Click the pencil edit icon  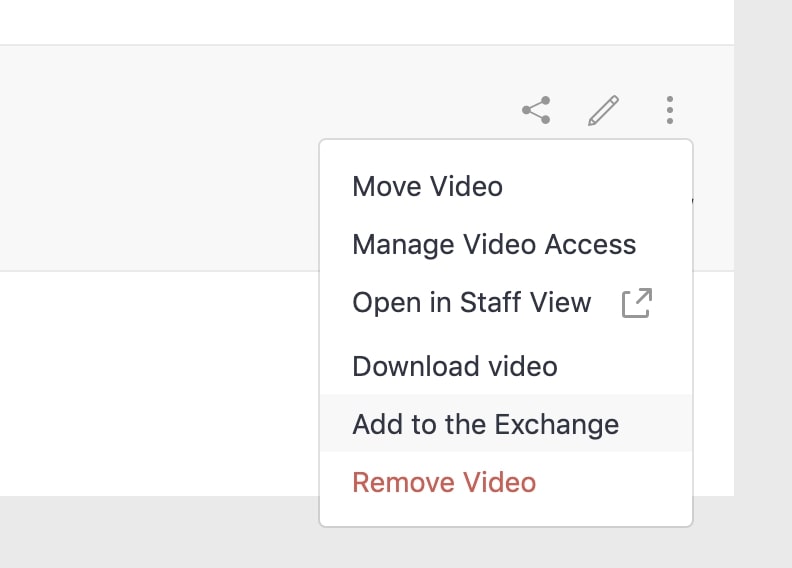[x=603, y=110]
